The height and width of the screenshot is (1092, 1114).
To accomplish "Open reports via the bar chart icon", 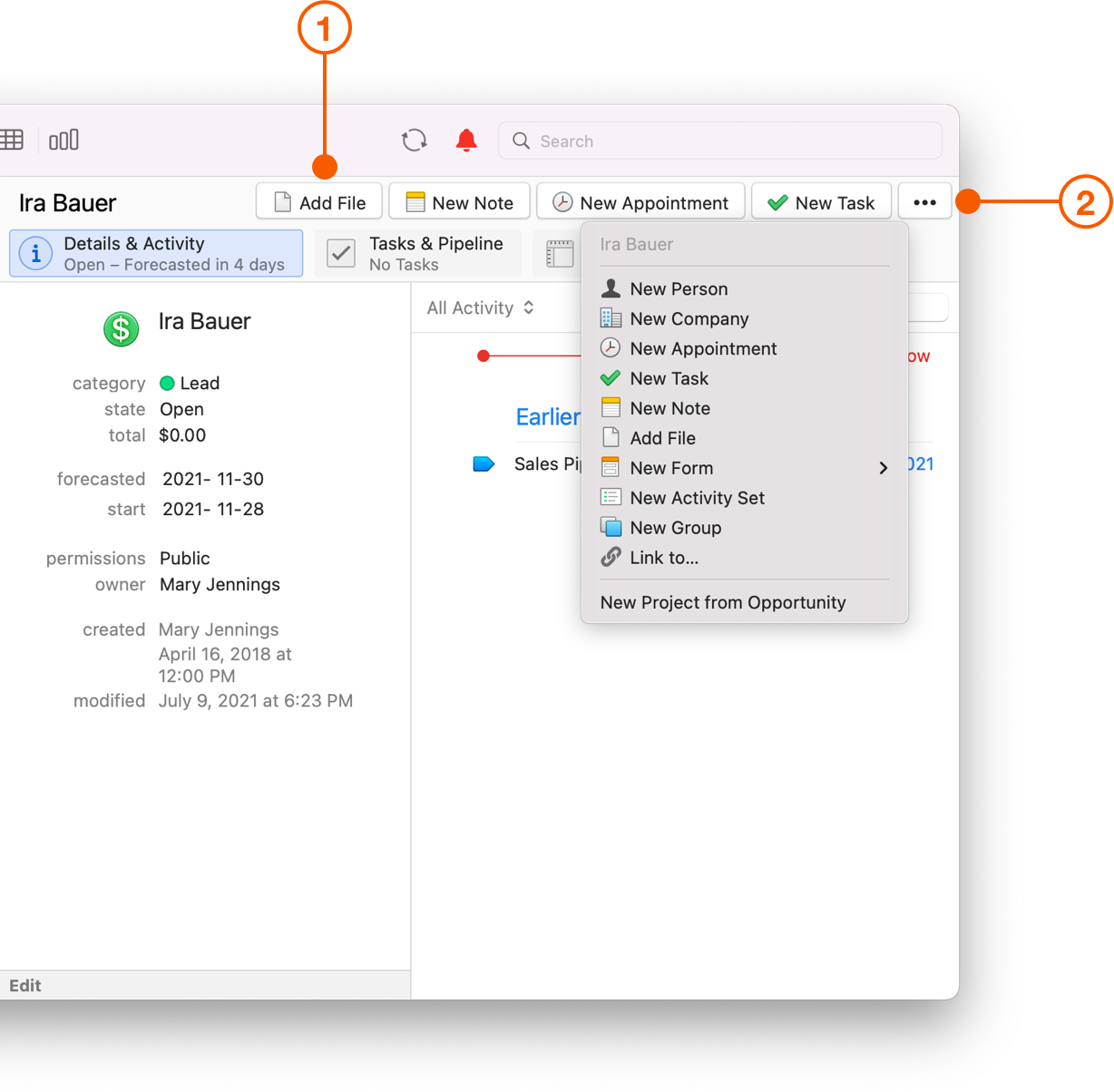I will coord(64,139).
